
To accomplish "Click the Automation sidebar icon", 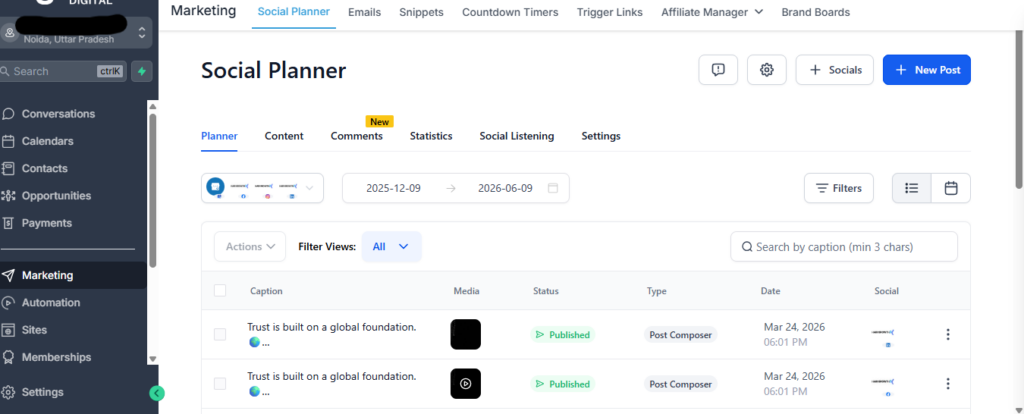I will (8, 303).
